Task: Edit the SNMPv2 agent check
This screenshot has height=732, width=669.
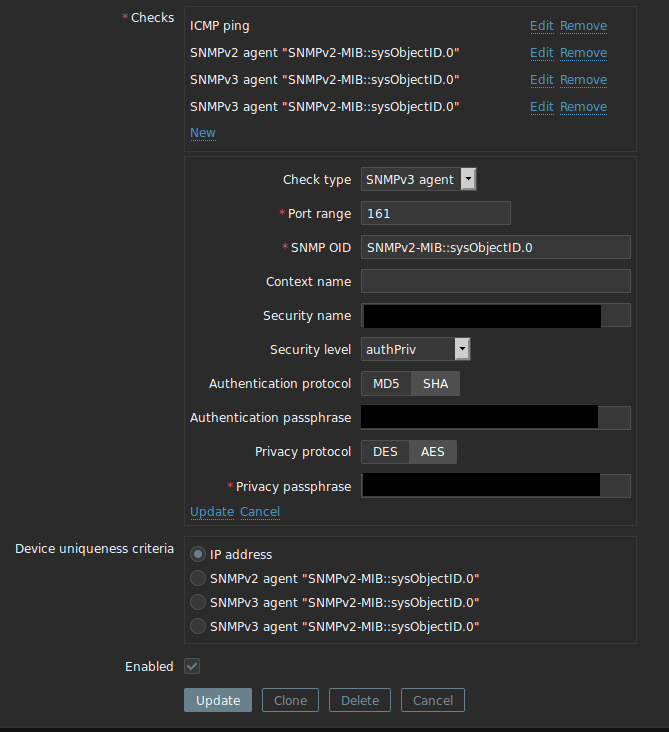Action: point(541,53)
